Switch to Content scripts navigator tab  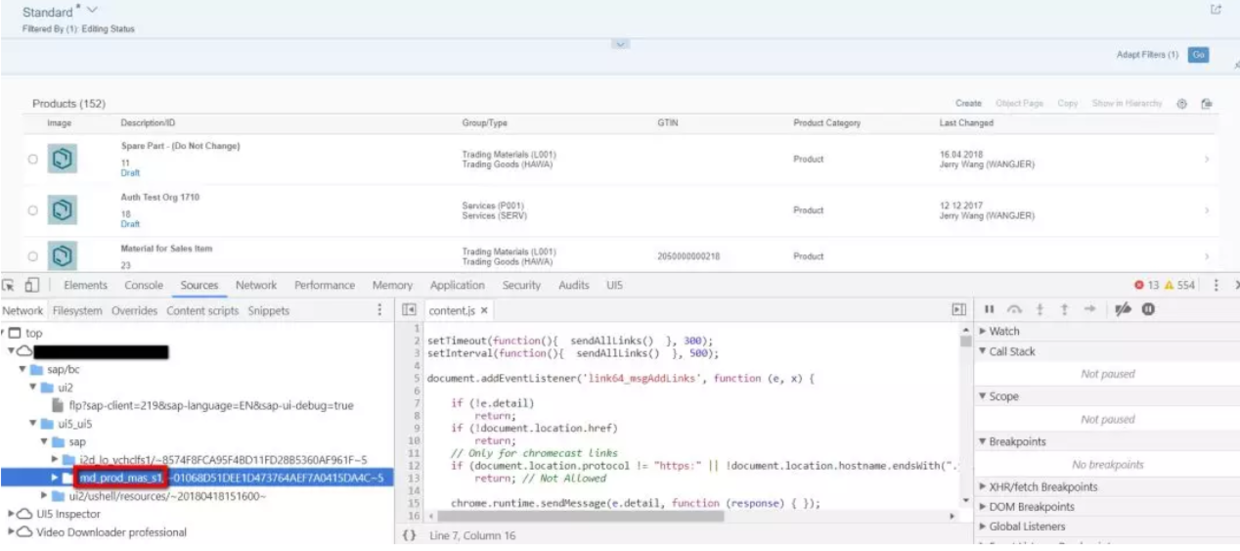point(202,311)
